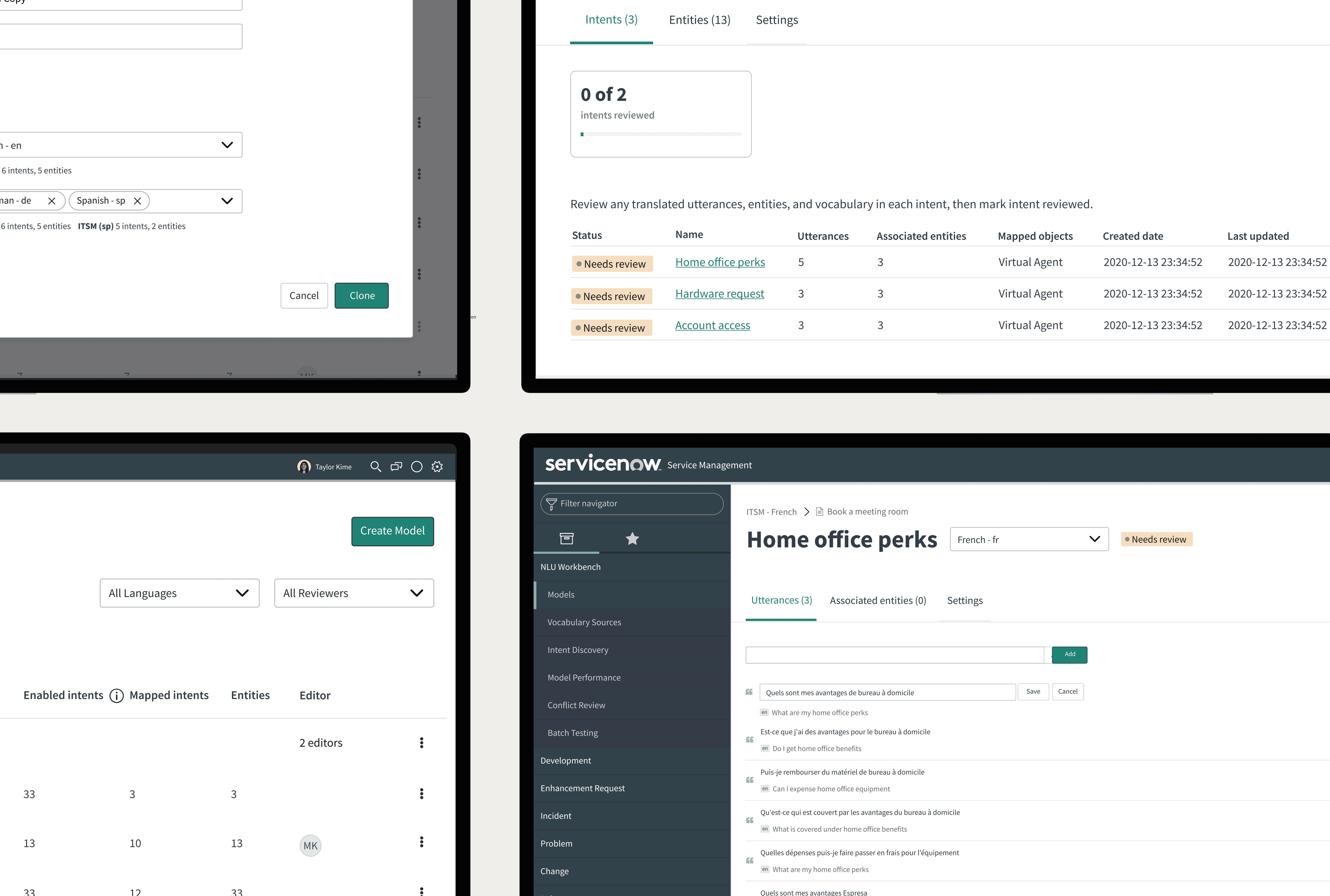The height and width of the screenshot is (896, 1330).
Task: Open the chat conversations icon
Action: point(396,467)
